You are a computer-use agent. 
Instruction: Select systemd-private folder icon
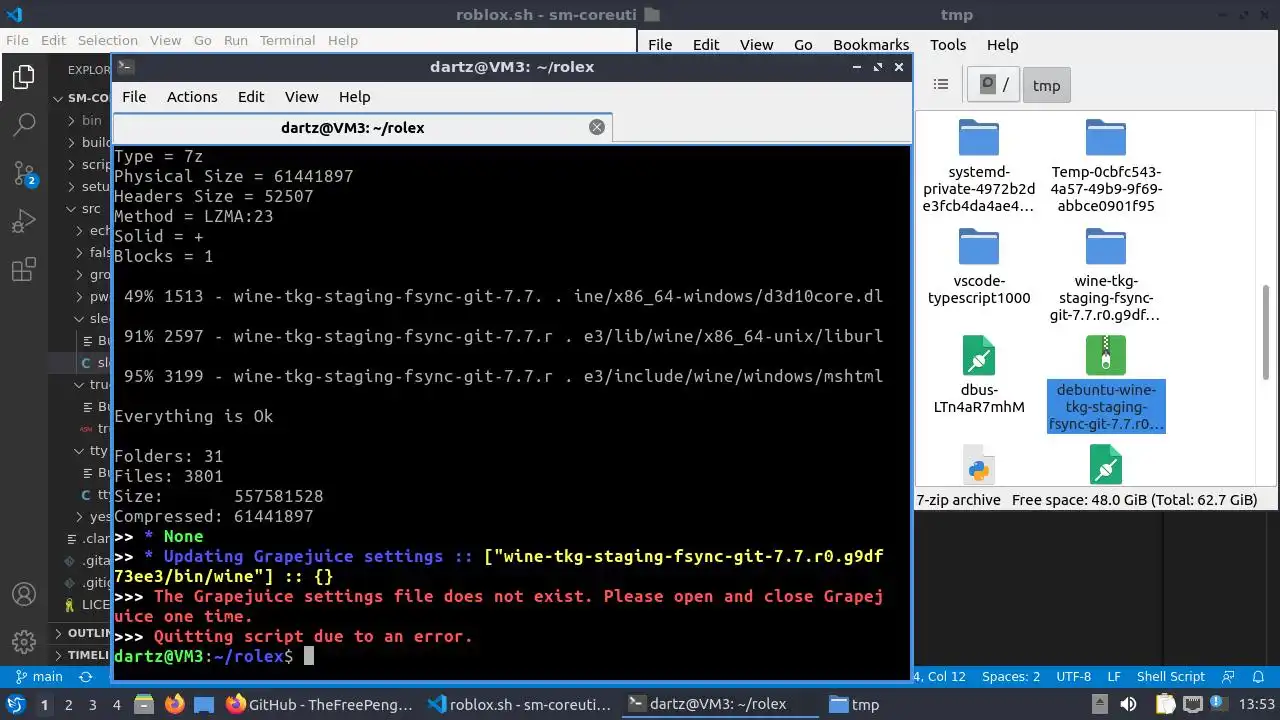tap(978, 138)
